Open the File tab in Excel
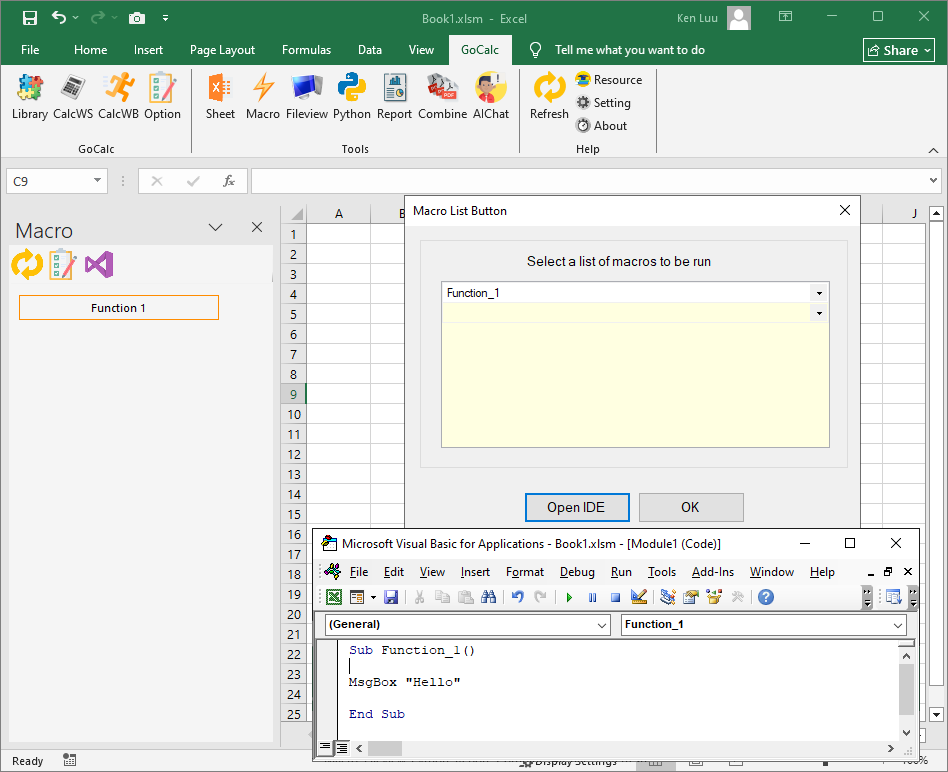 coord(30,50)
